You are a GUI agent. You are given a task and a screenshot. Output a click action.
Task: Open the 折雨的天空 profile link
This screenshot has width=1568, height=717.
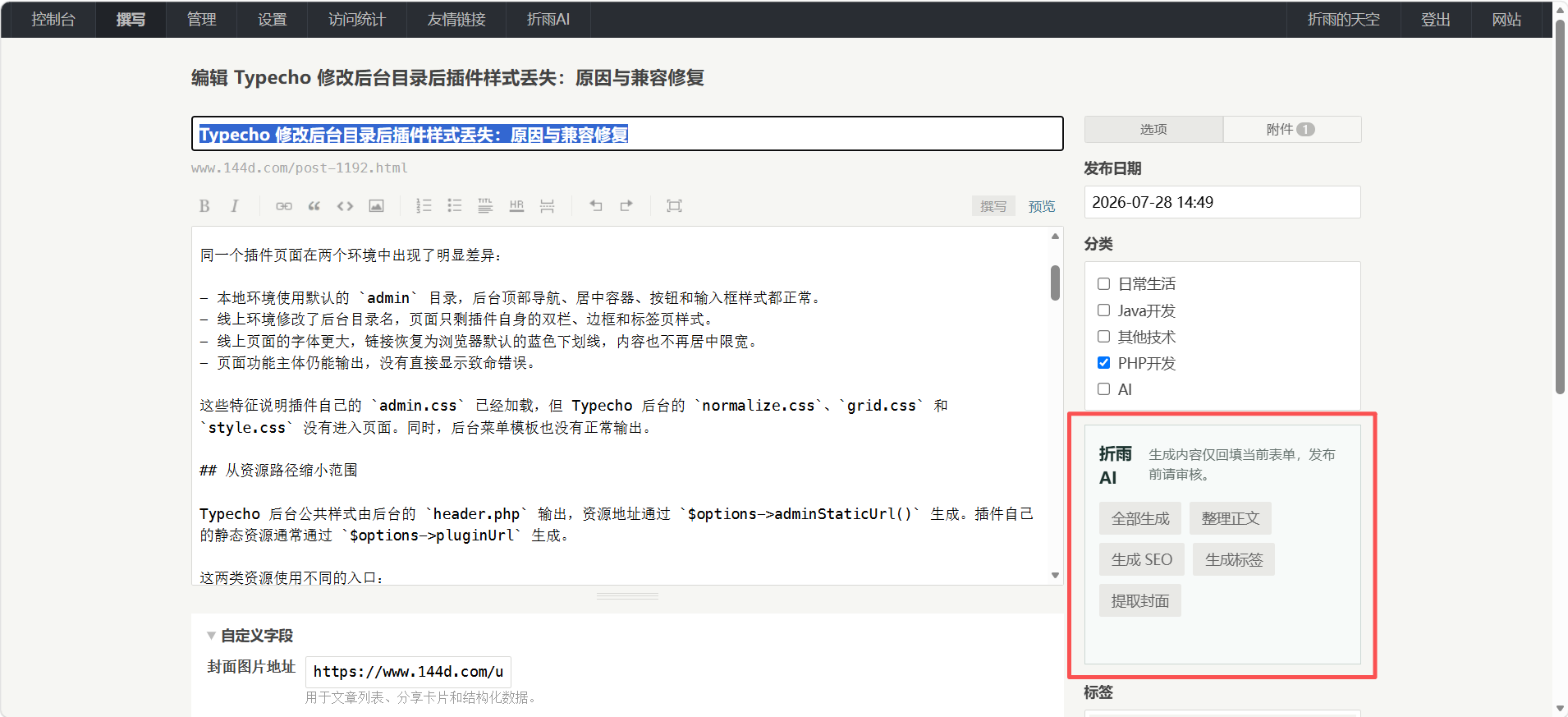coord(1343,20)
